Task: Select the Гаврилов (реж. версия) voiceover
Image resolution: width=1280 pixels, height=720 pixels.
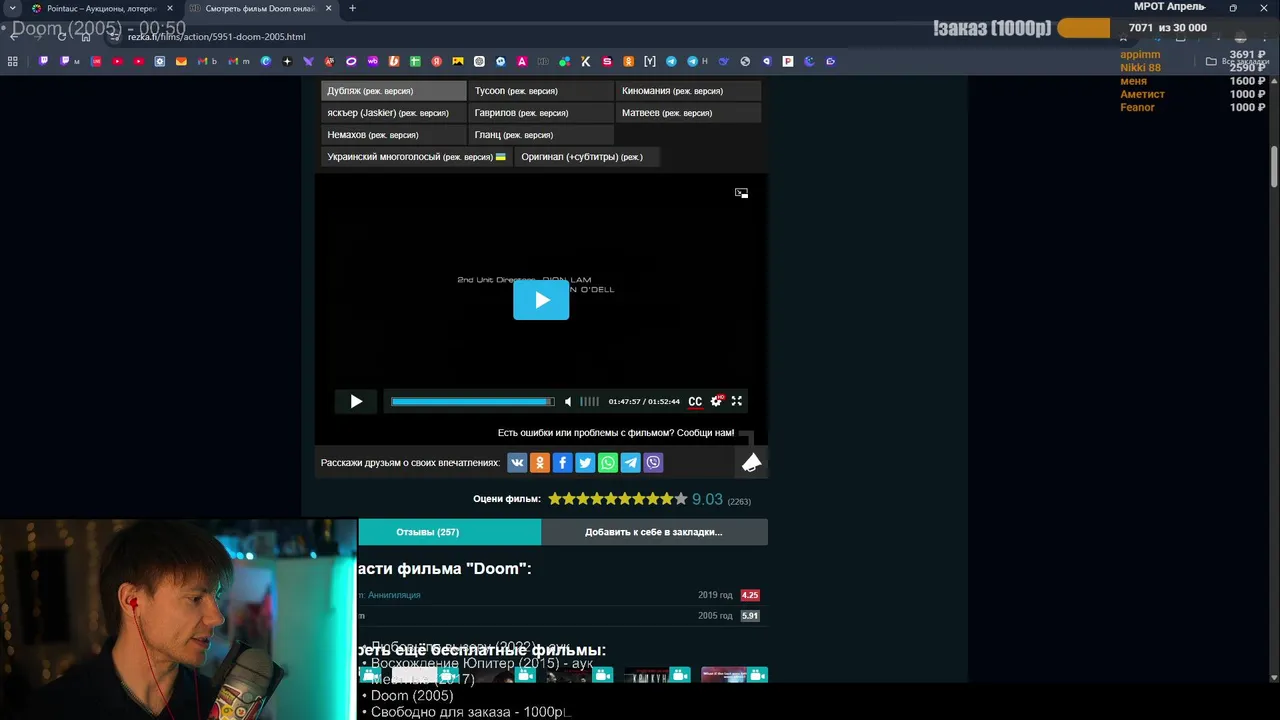Action: [x=541, y=113]
